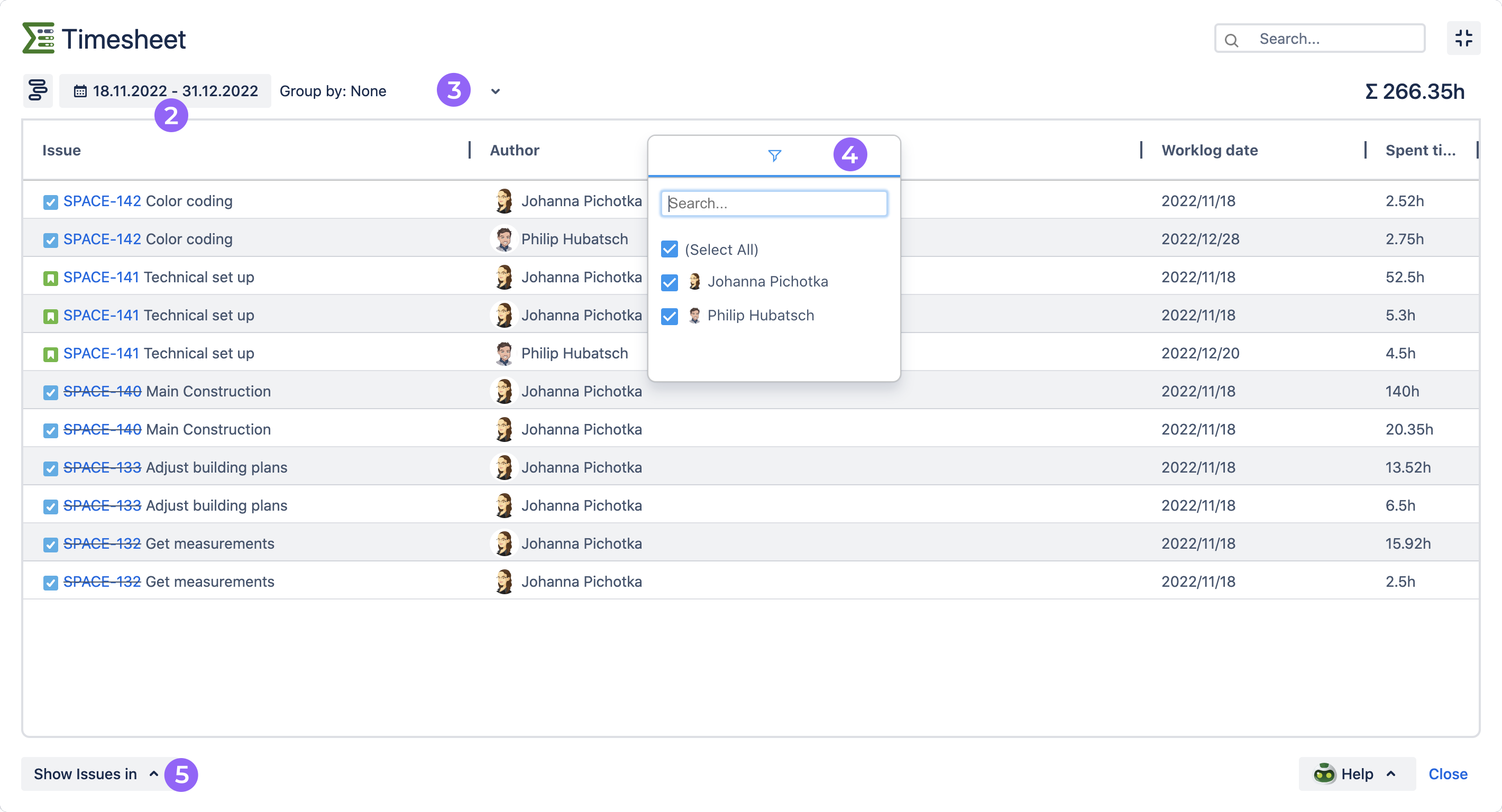Toggle Johanna Pichotka filter checkbox
The width and height of the screenshot is (1502, 812).
pyautogui.click(x=670, y=282)
